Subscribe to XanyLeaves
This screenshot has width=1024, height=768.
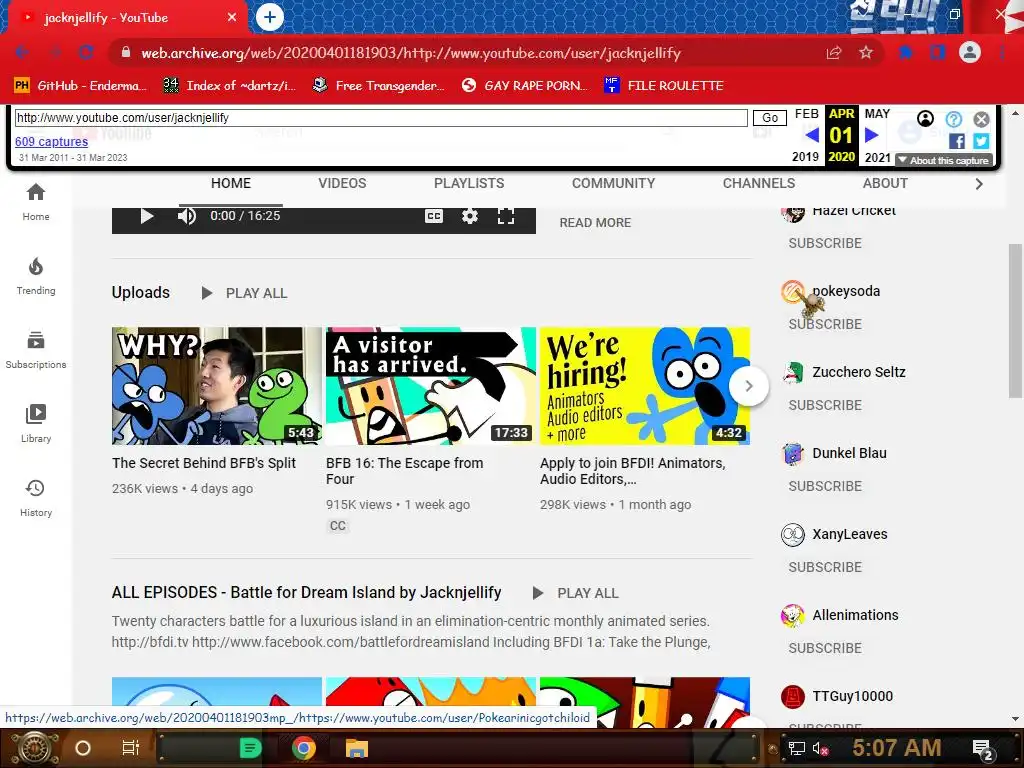tap(825, 568)
